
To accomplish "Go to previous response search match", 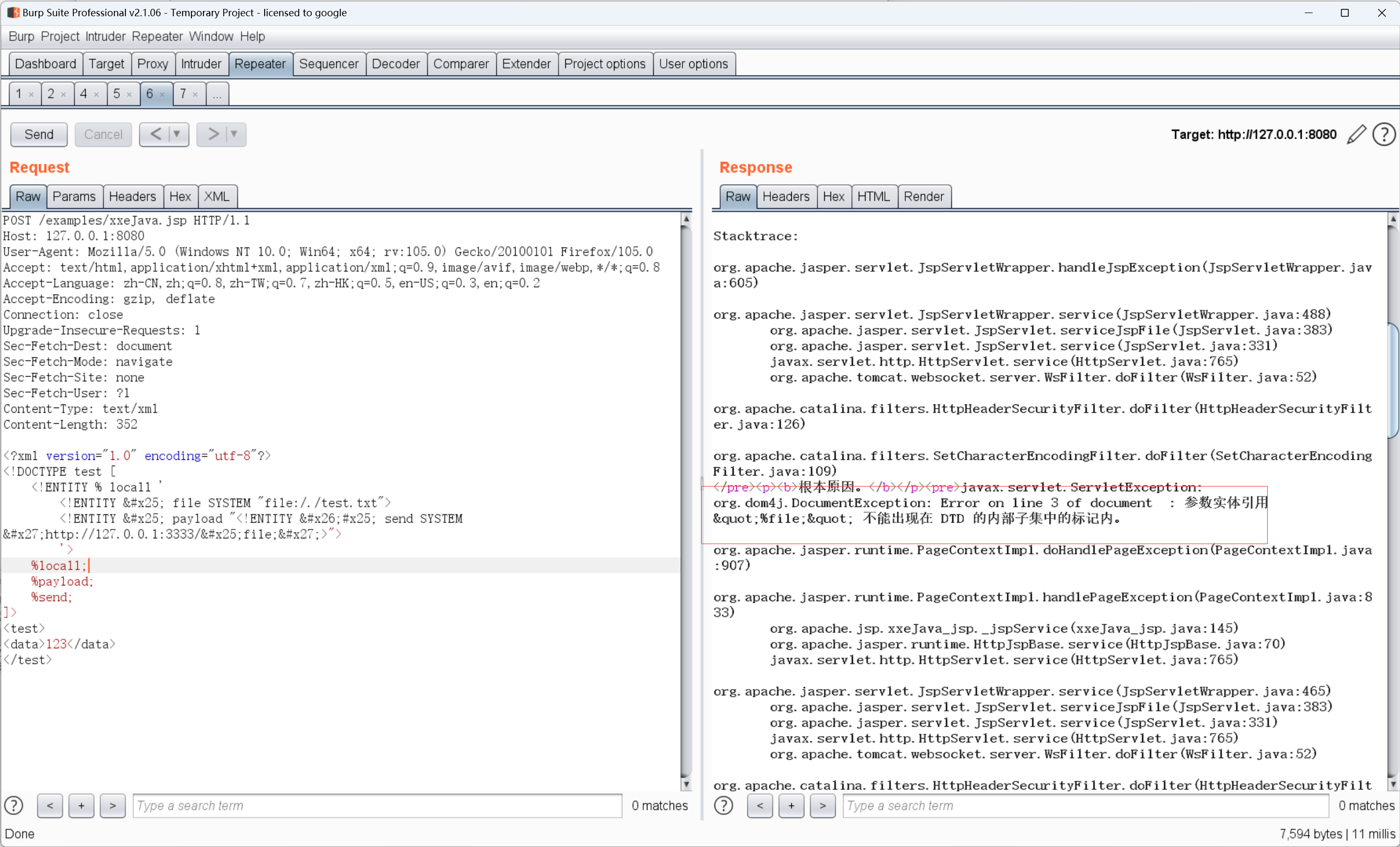I will (760, 806).
